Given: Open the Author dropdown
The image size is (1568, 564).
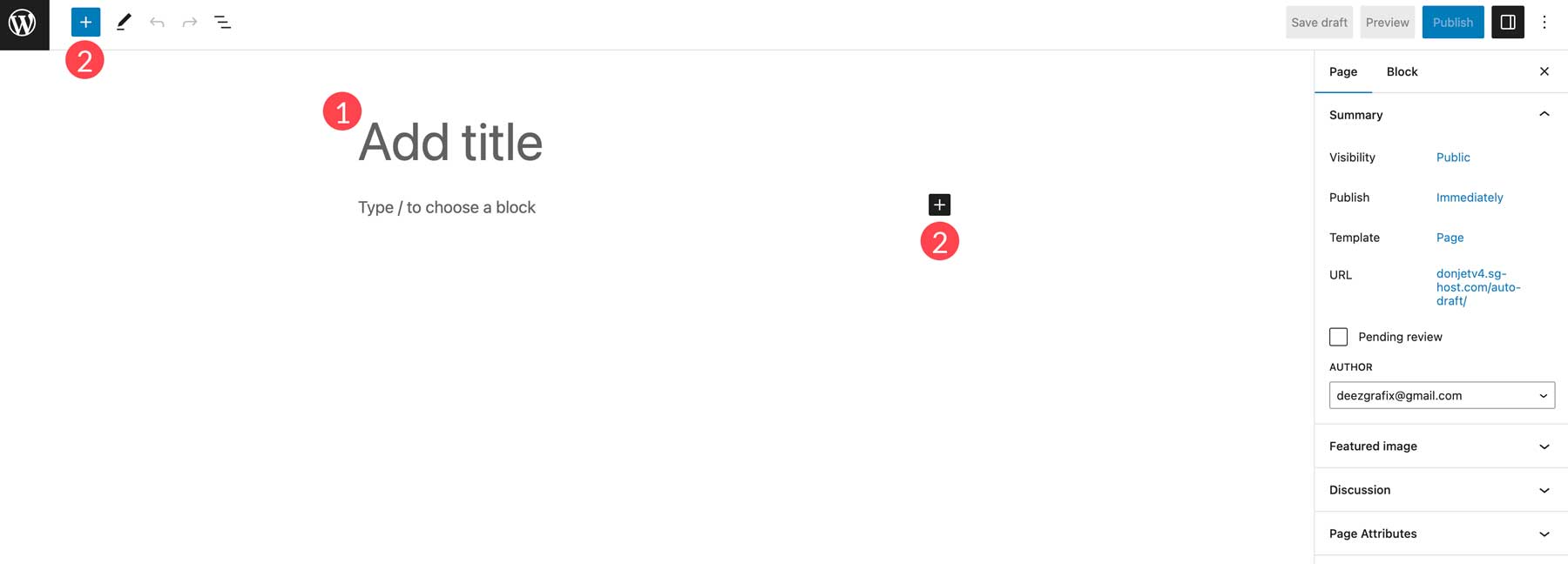Looking at the screenshot, I should 1442,395.
